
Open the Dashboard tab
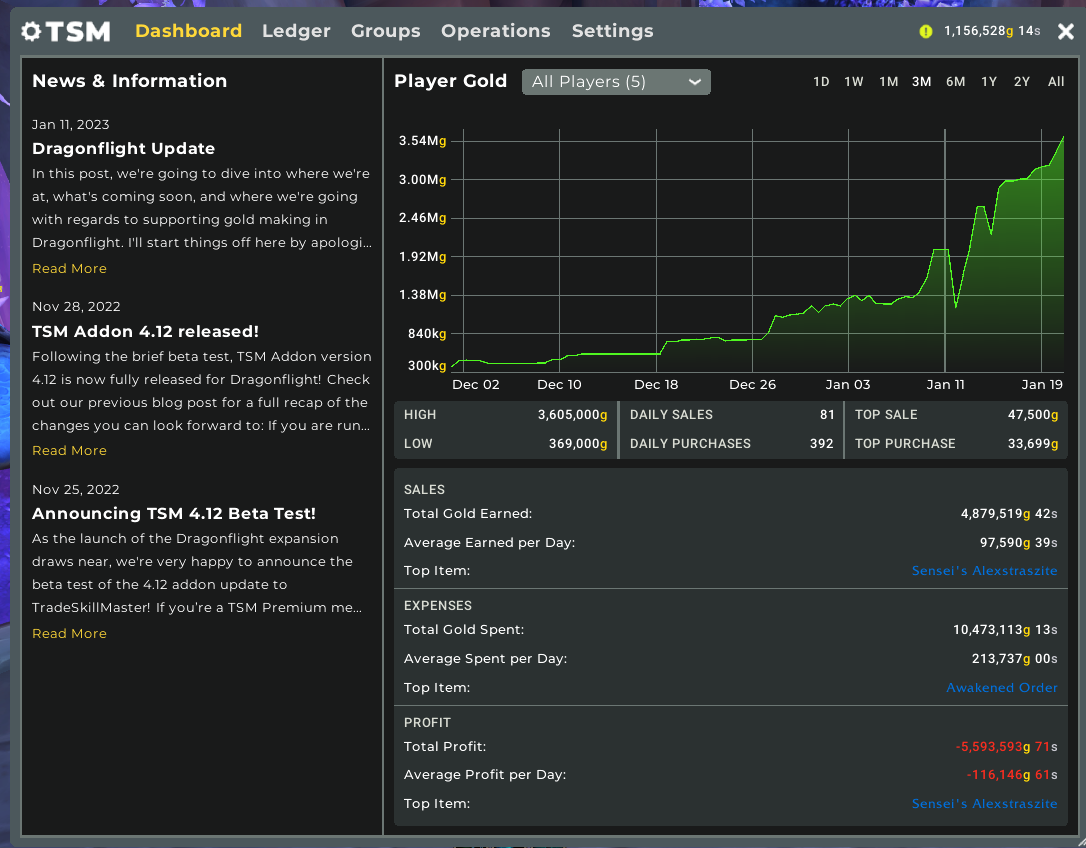click(188, 31)
